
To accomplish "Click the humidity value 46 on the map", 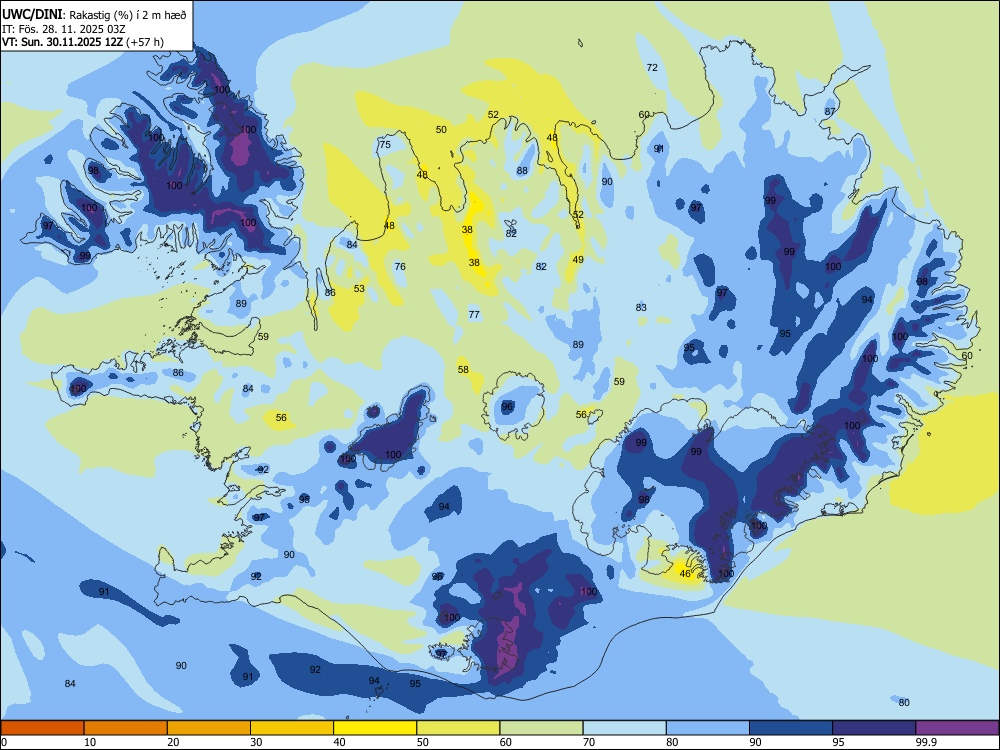I will pyautogui.click(x=685, y=573).
